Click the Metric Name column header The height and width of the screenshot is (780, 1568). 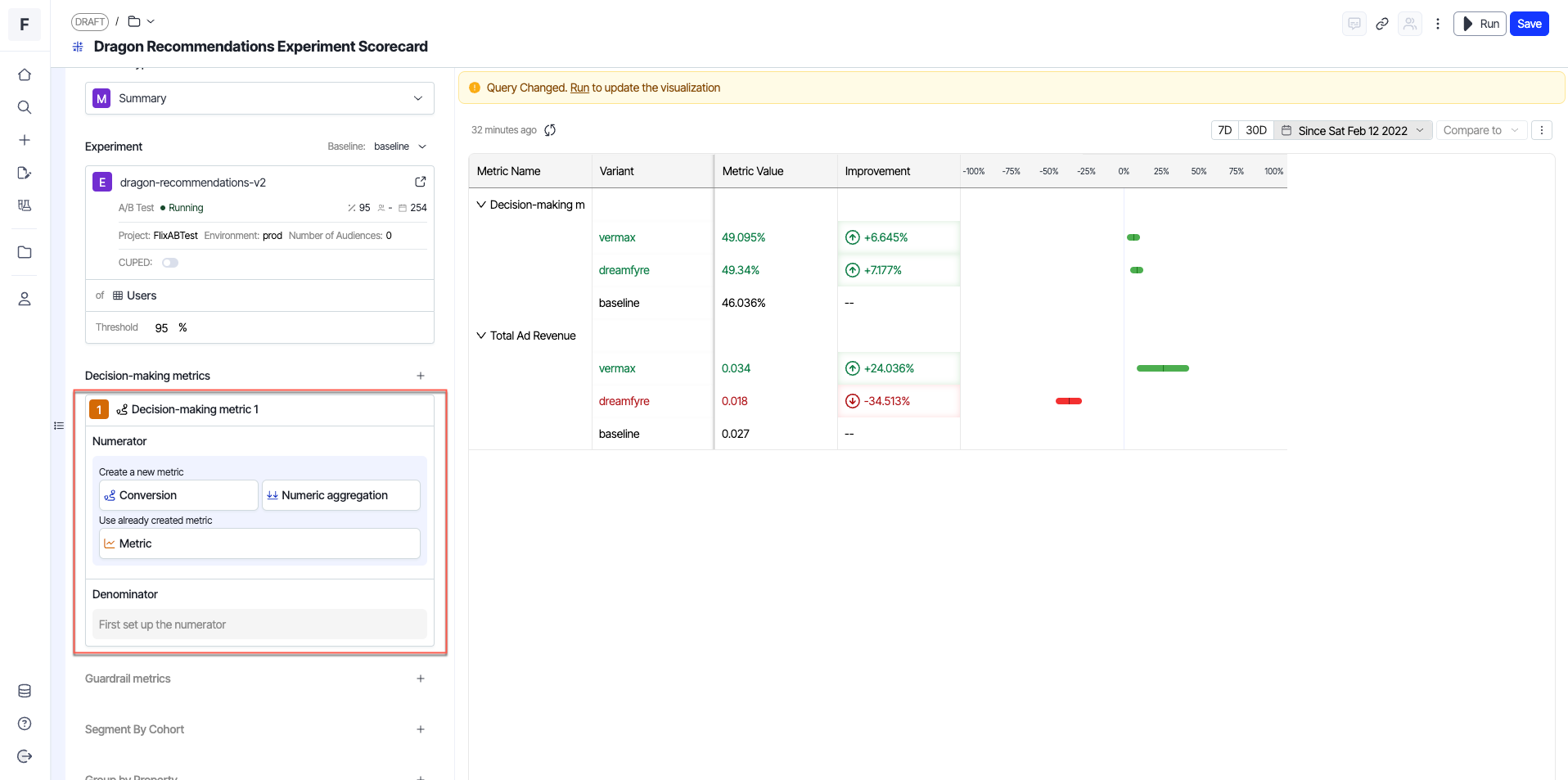tap(530, 171)
